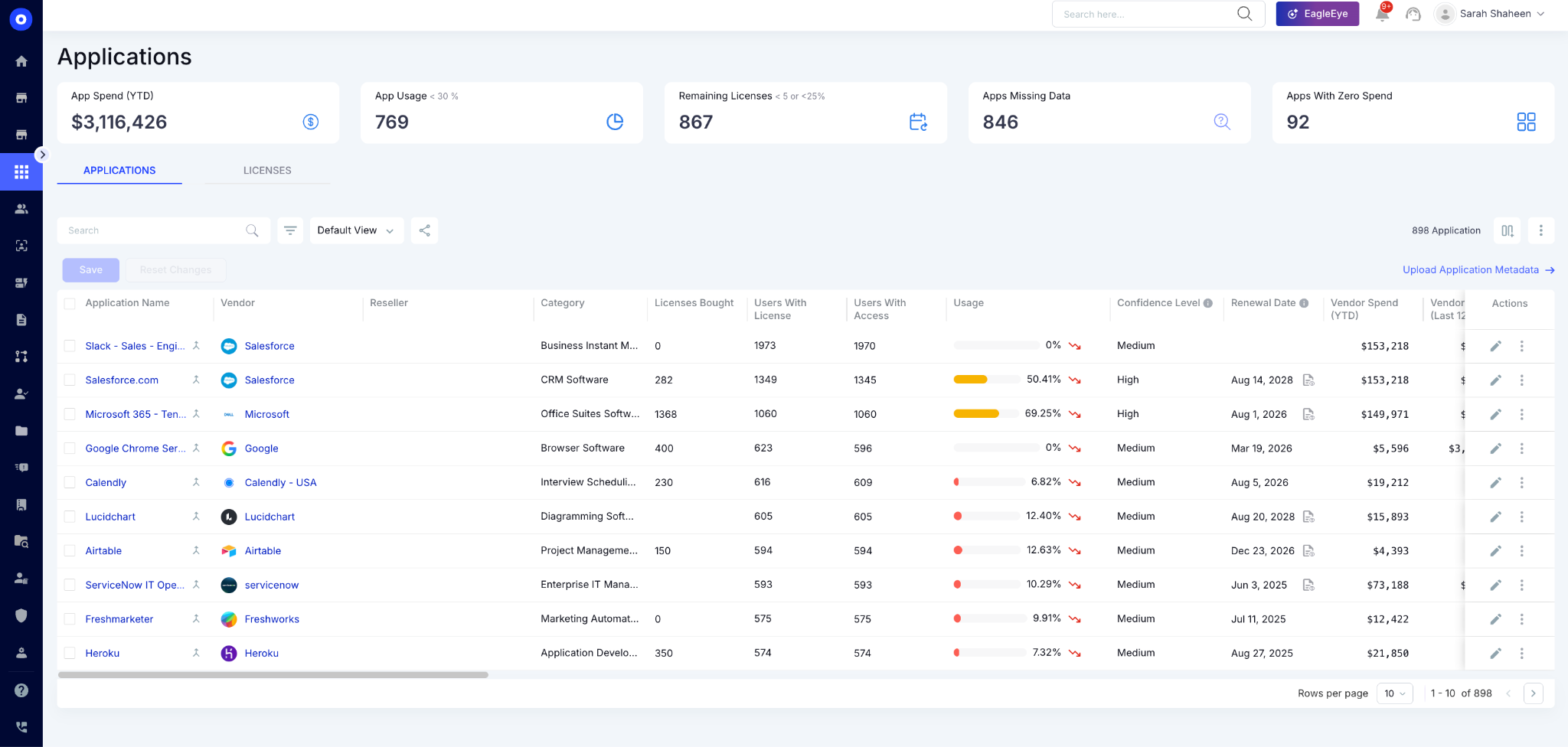Open the column settings icon
Screen dimensions: 1568x747
point(1508,230)
